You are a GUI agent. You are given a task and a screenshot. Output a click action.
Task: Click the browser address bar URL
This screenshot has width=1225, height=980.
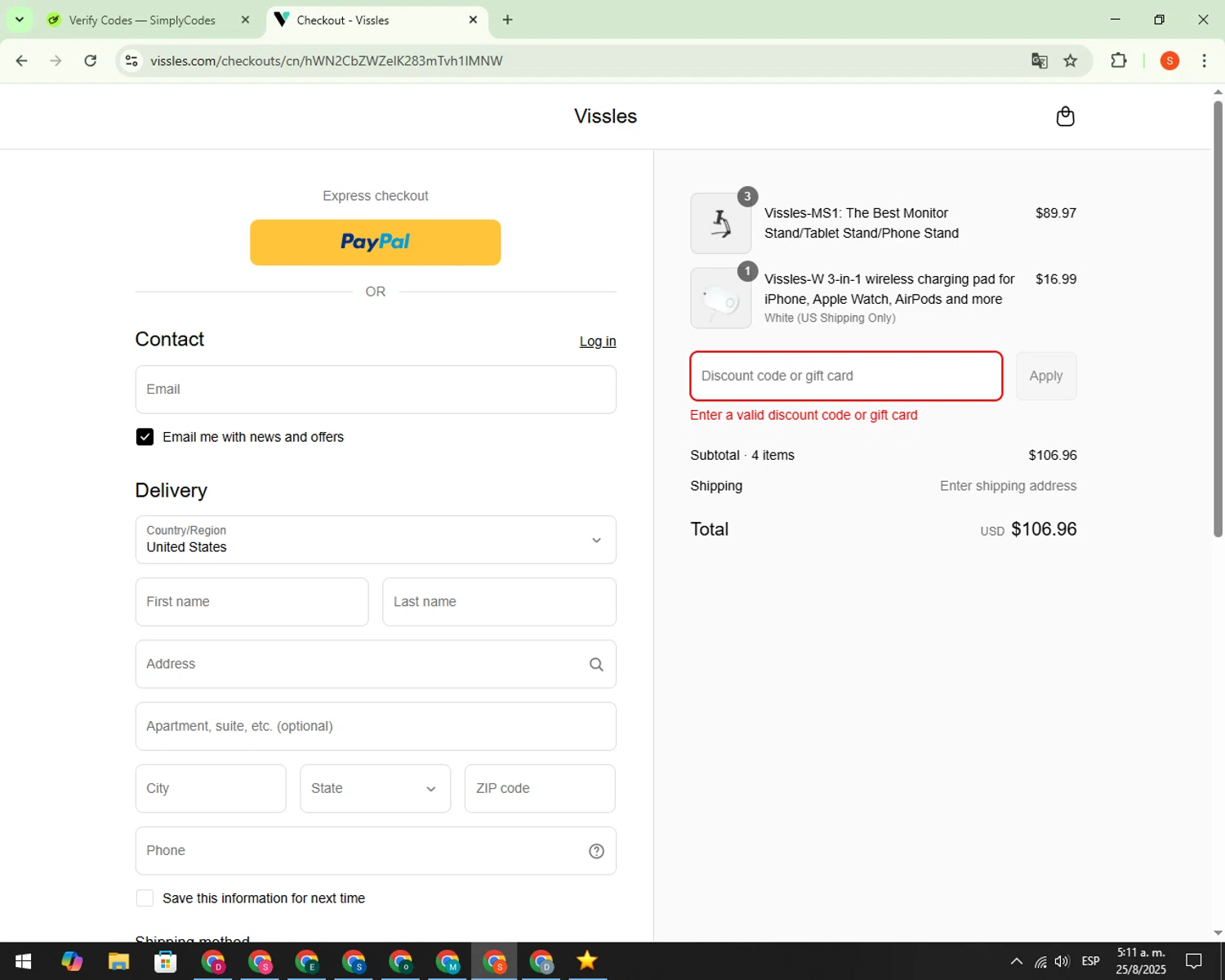coord(327,60)
